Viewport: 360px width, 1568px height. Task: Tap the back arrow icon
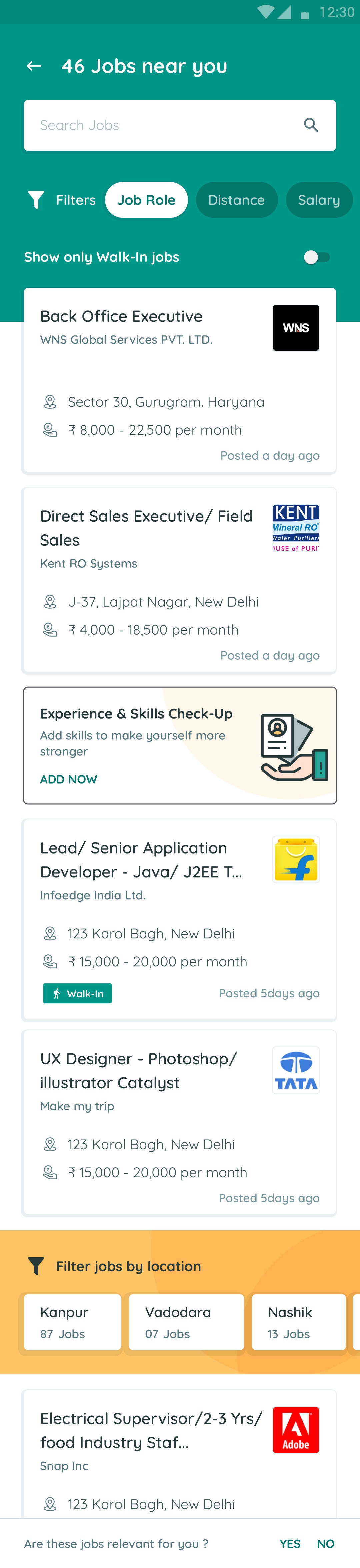tap(34, 66)
